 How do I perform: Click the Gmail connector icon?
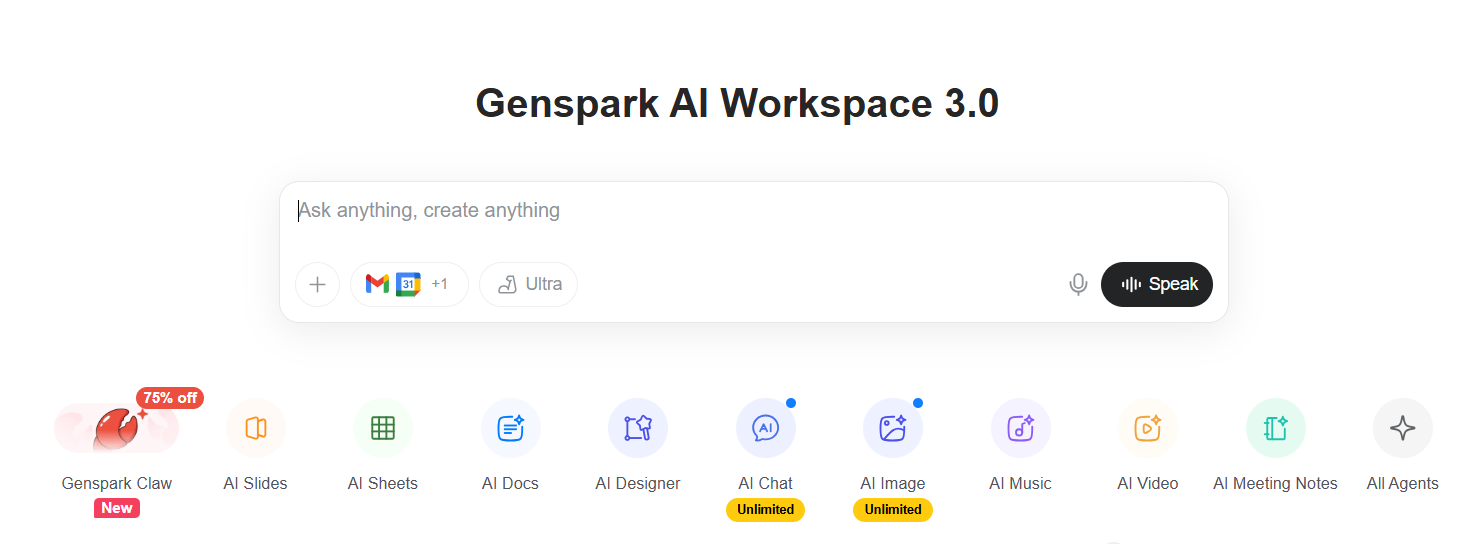[377, 284]
